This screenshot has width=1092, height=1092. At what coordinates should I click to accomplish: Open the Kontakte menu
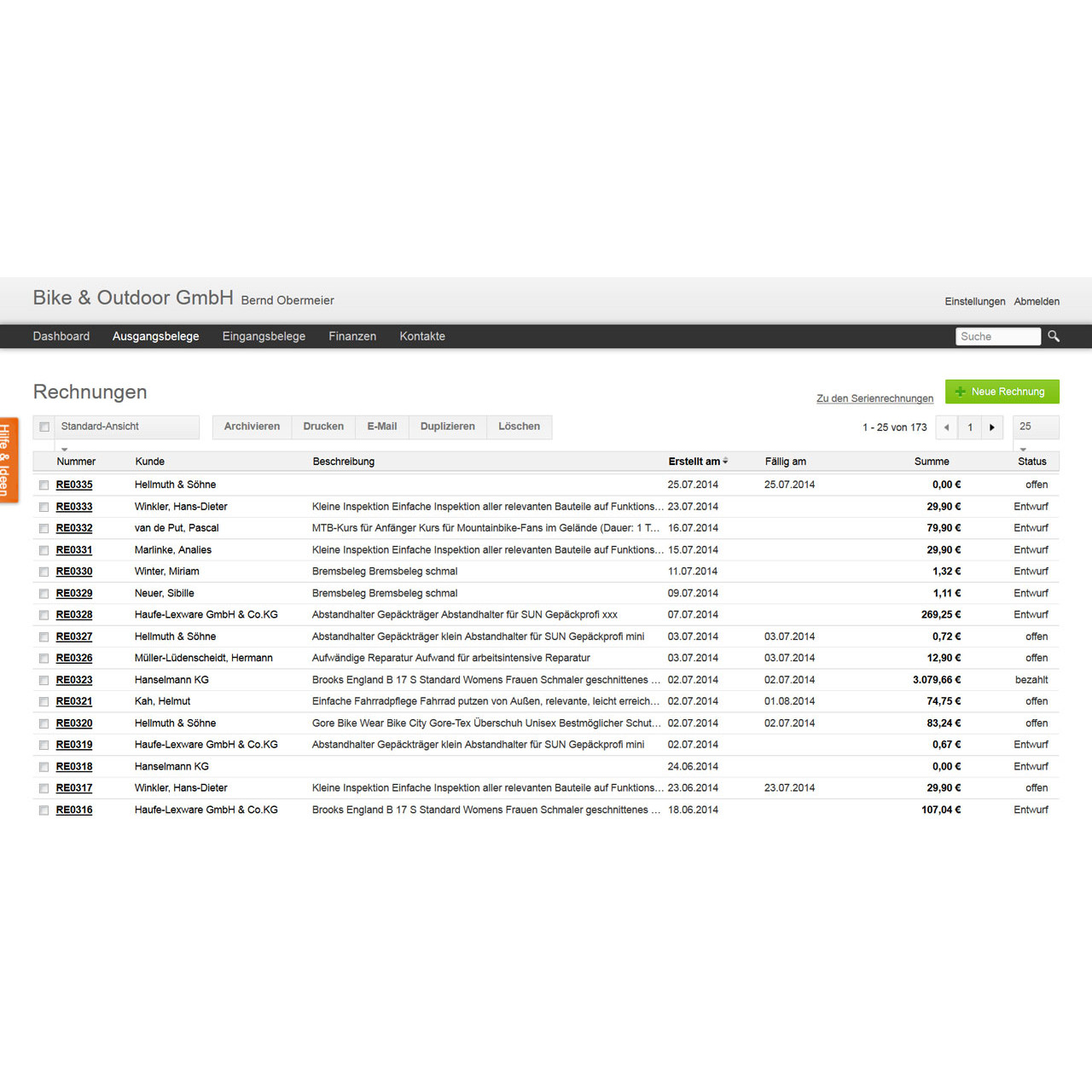point(422,336)
